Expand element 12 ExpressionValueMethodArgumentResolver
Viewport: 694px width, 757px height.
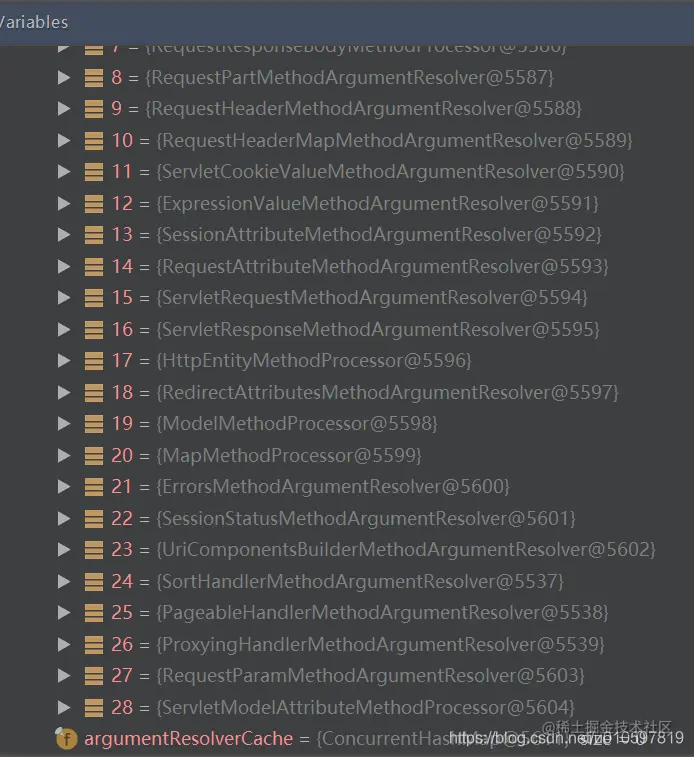64,203
